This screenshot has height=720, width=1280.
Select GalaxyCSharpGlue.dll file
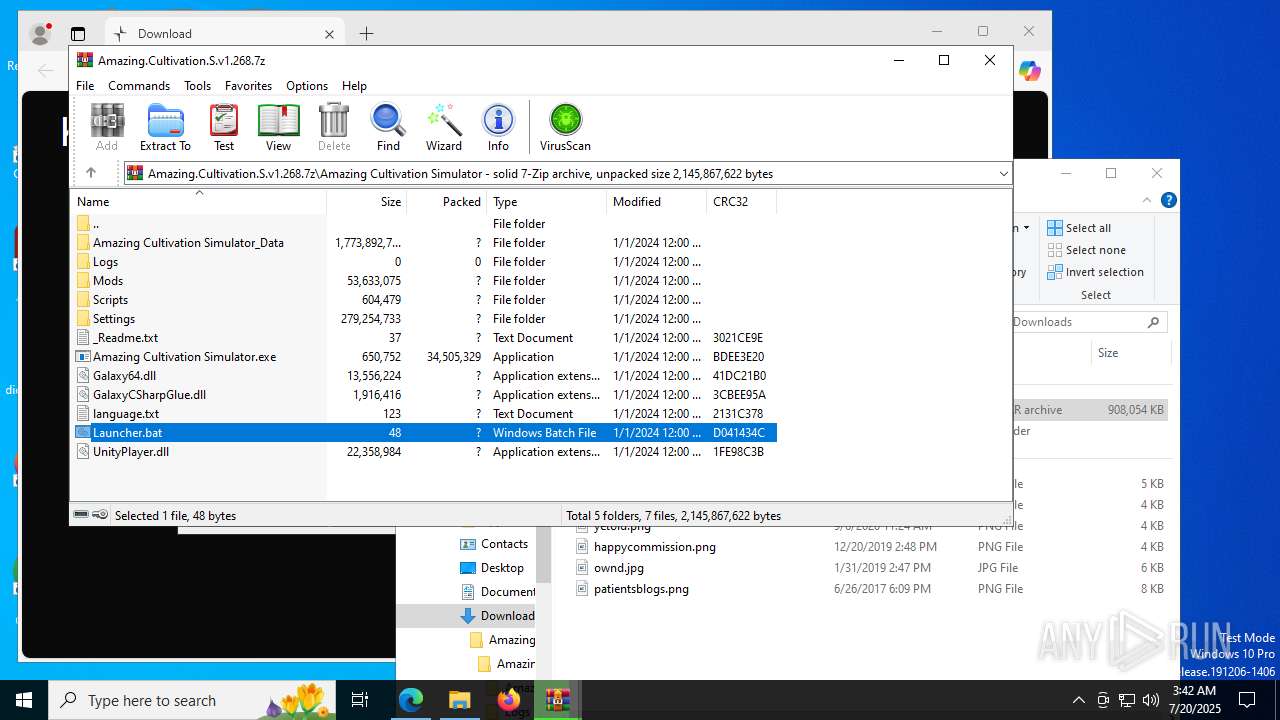424,395
